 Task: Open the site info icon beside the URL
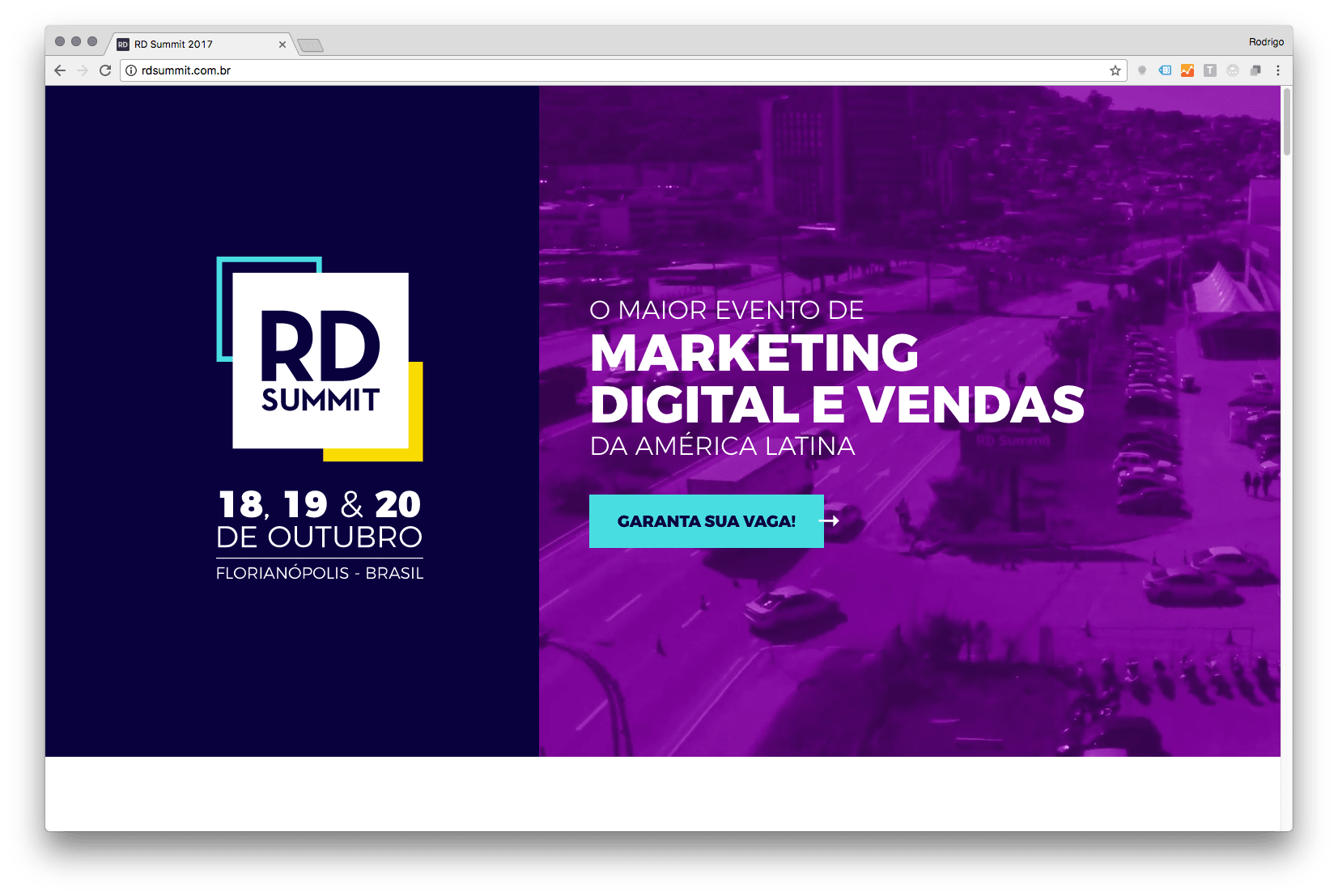(131, 70)
